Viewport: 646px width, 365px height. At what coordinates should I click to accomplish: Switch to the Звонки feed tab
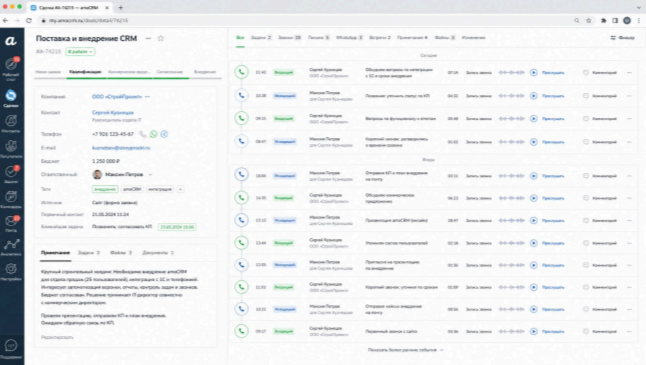[290, 37]
